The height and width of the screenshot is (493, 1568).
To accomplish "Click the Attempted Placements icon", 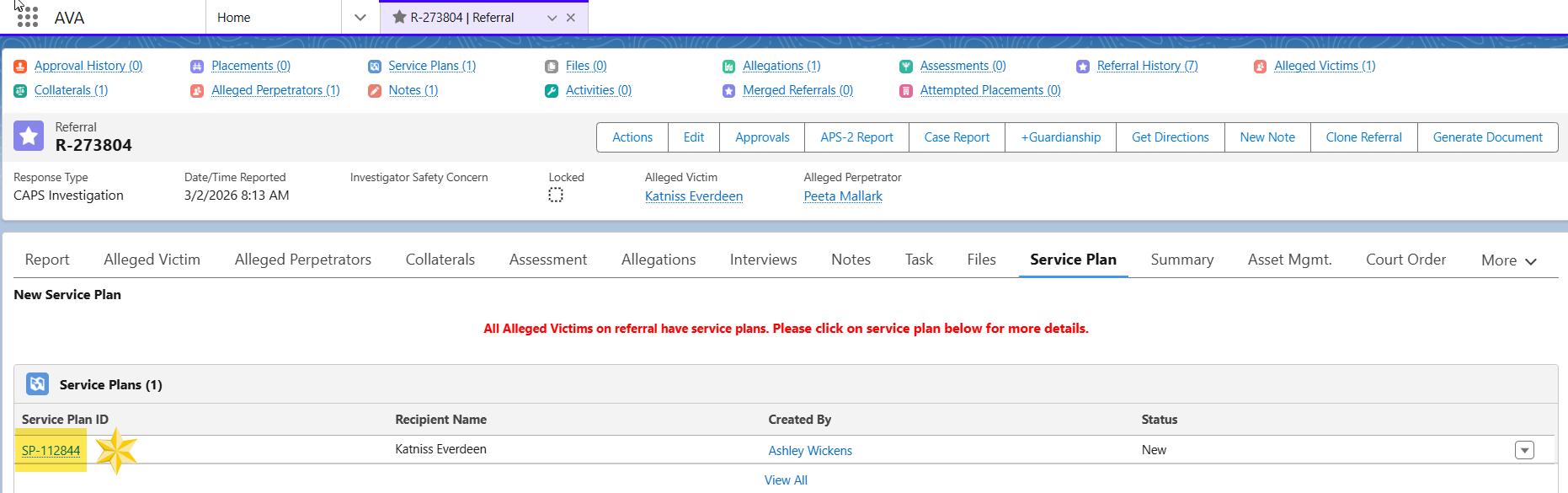I will click(906, 90).
